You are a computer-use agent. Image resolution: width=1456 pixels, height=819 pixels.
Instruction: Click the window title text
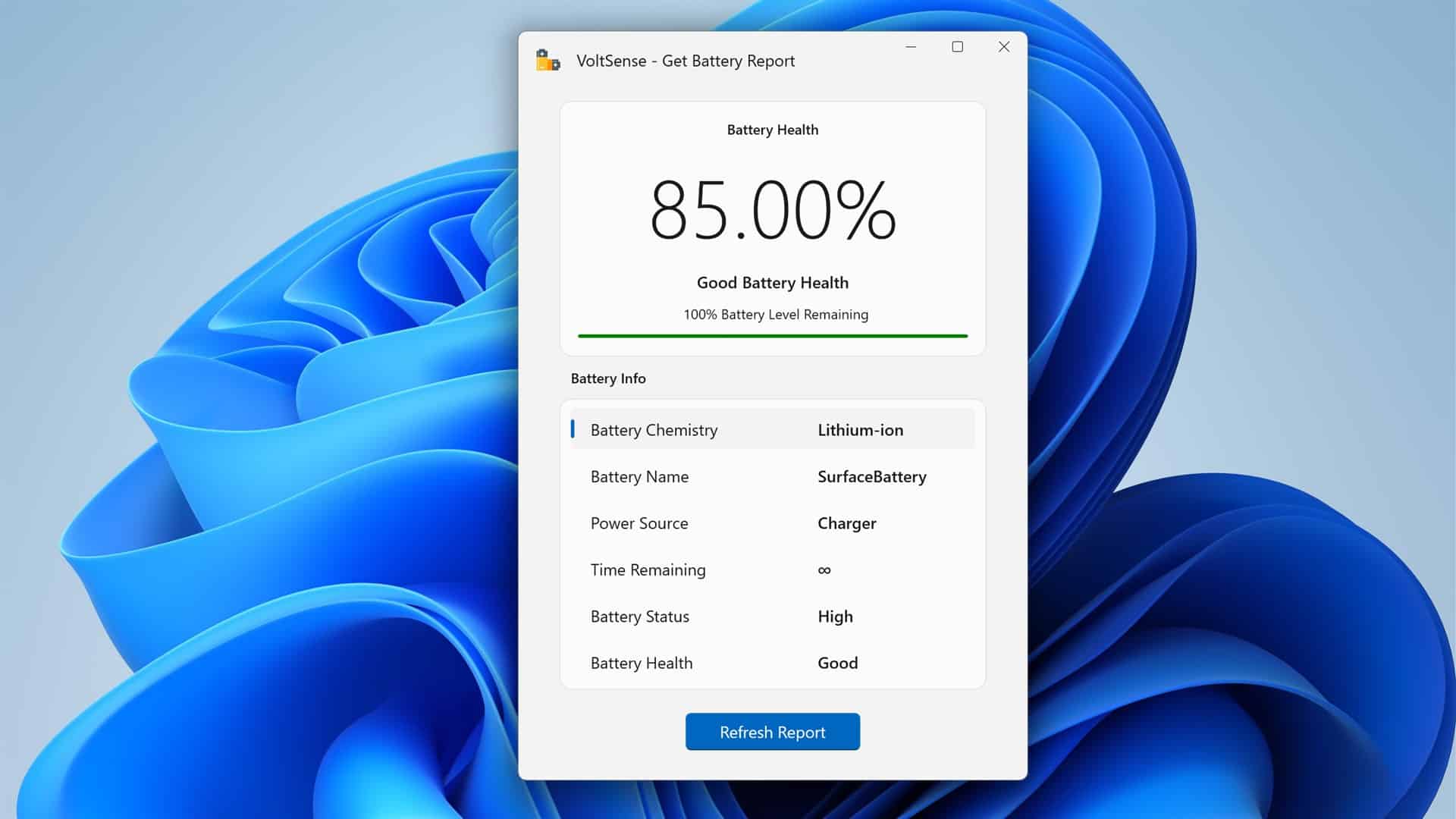click(x=685, y=61)
